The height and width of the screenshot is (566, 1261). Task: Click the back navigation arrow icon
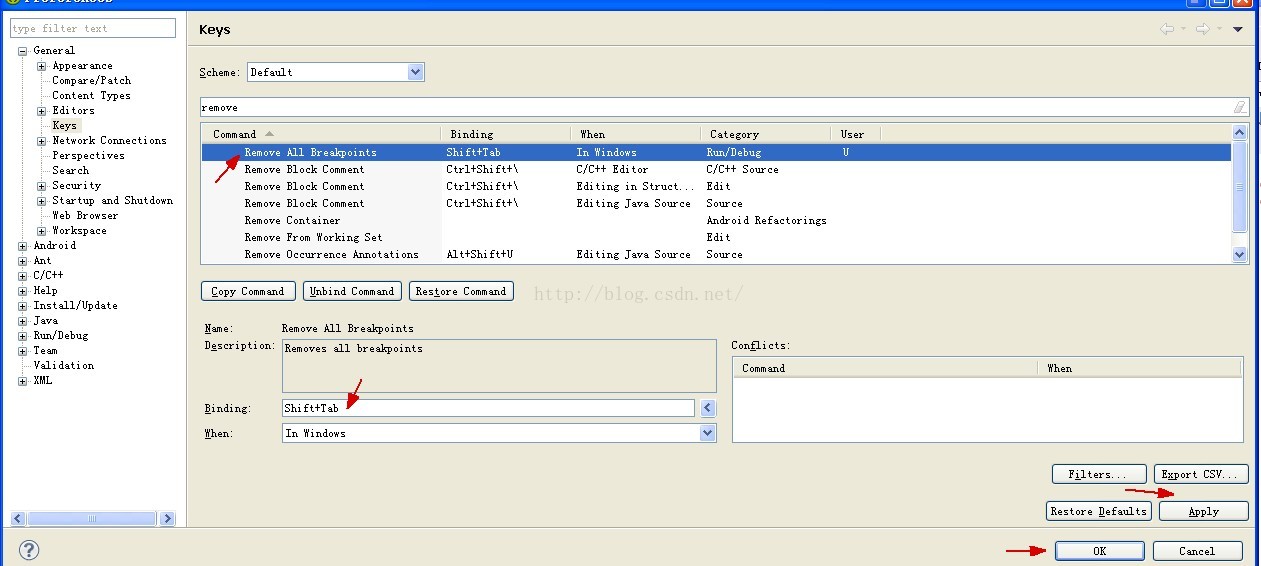[1166, 30]
